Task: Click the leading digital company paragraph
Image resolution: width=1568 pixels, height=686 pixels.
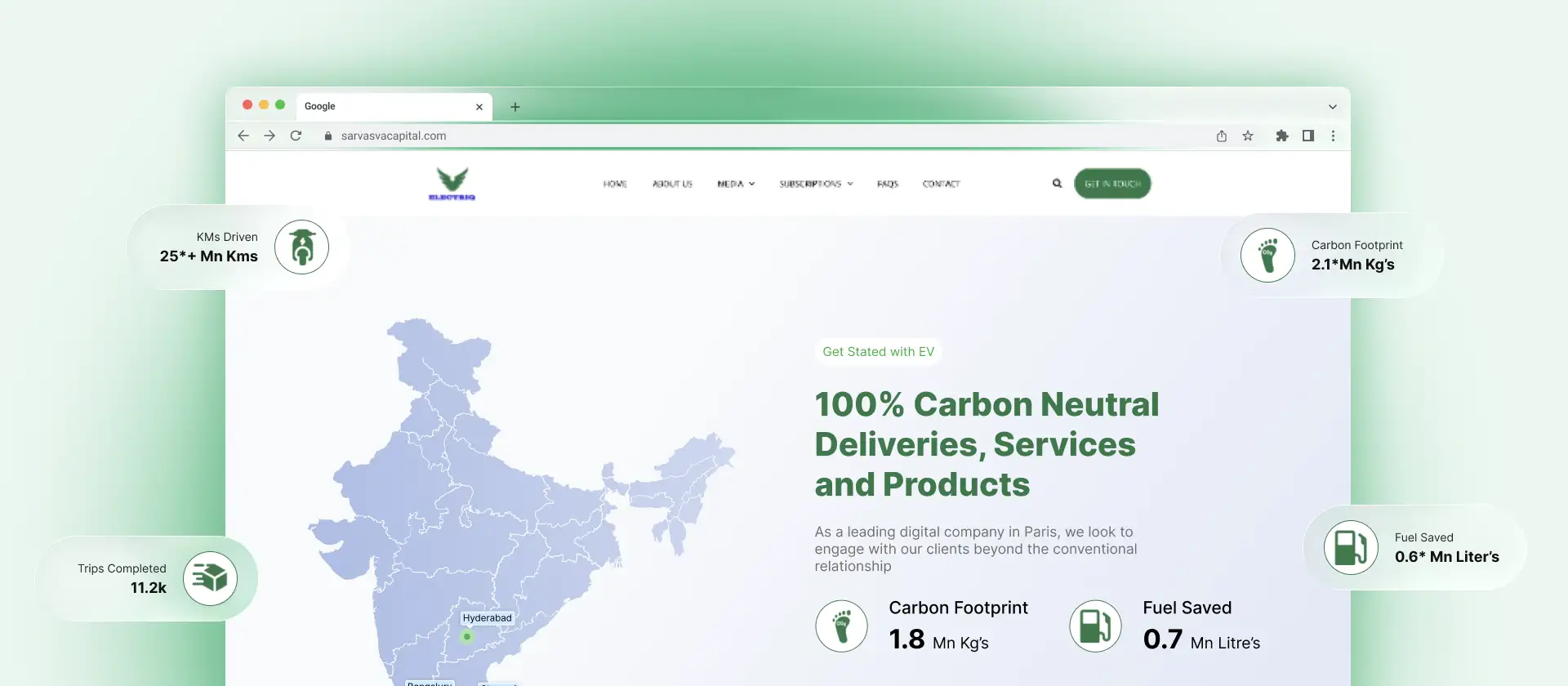Action: point(976,549)
